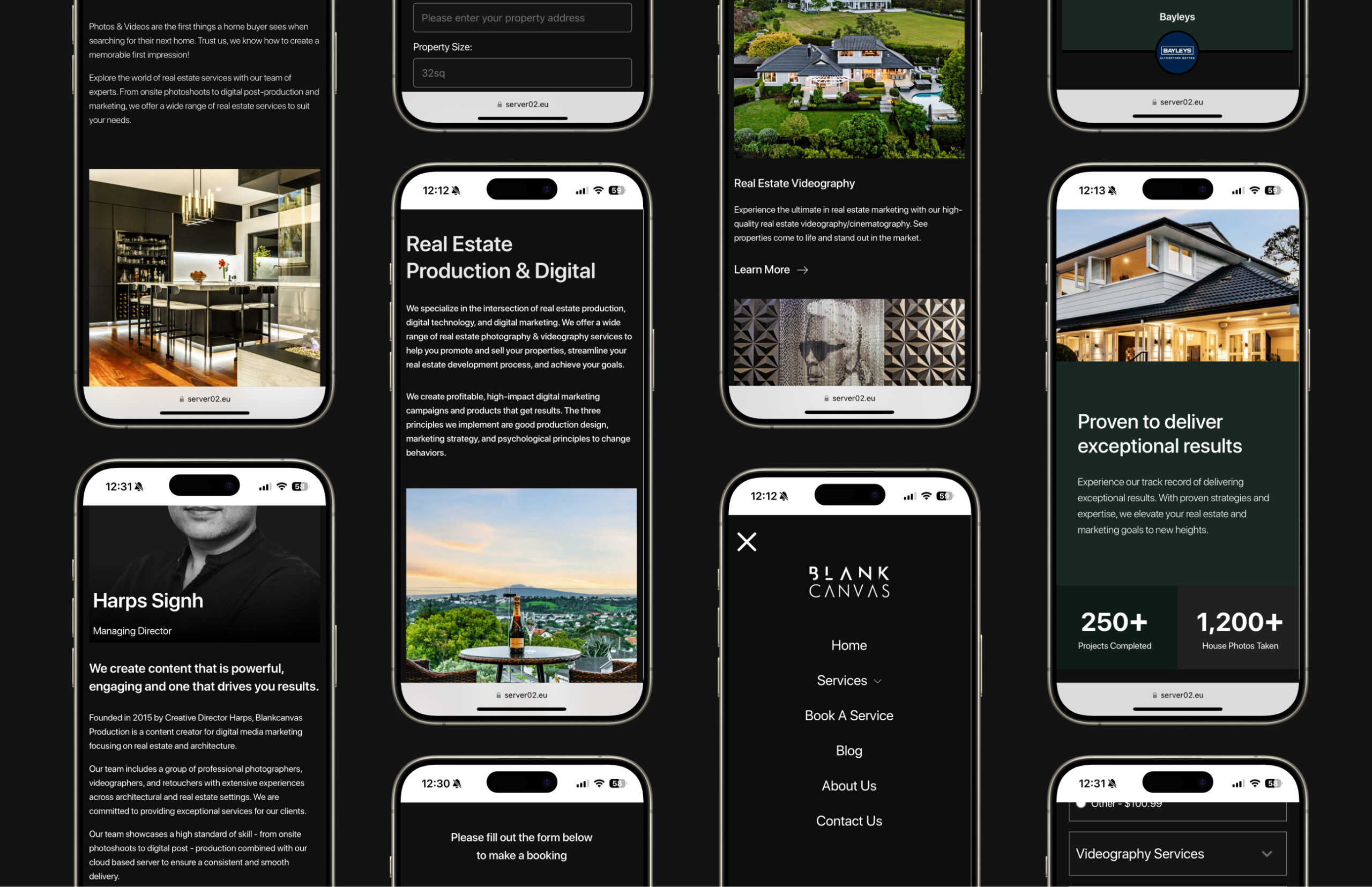Click the Home menu navigation item
Image resolution: width=1372 pixels, height=887 pixels.
[849, 645]
